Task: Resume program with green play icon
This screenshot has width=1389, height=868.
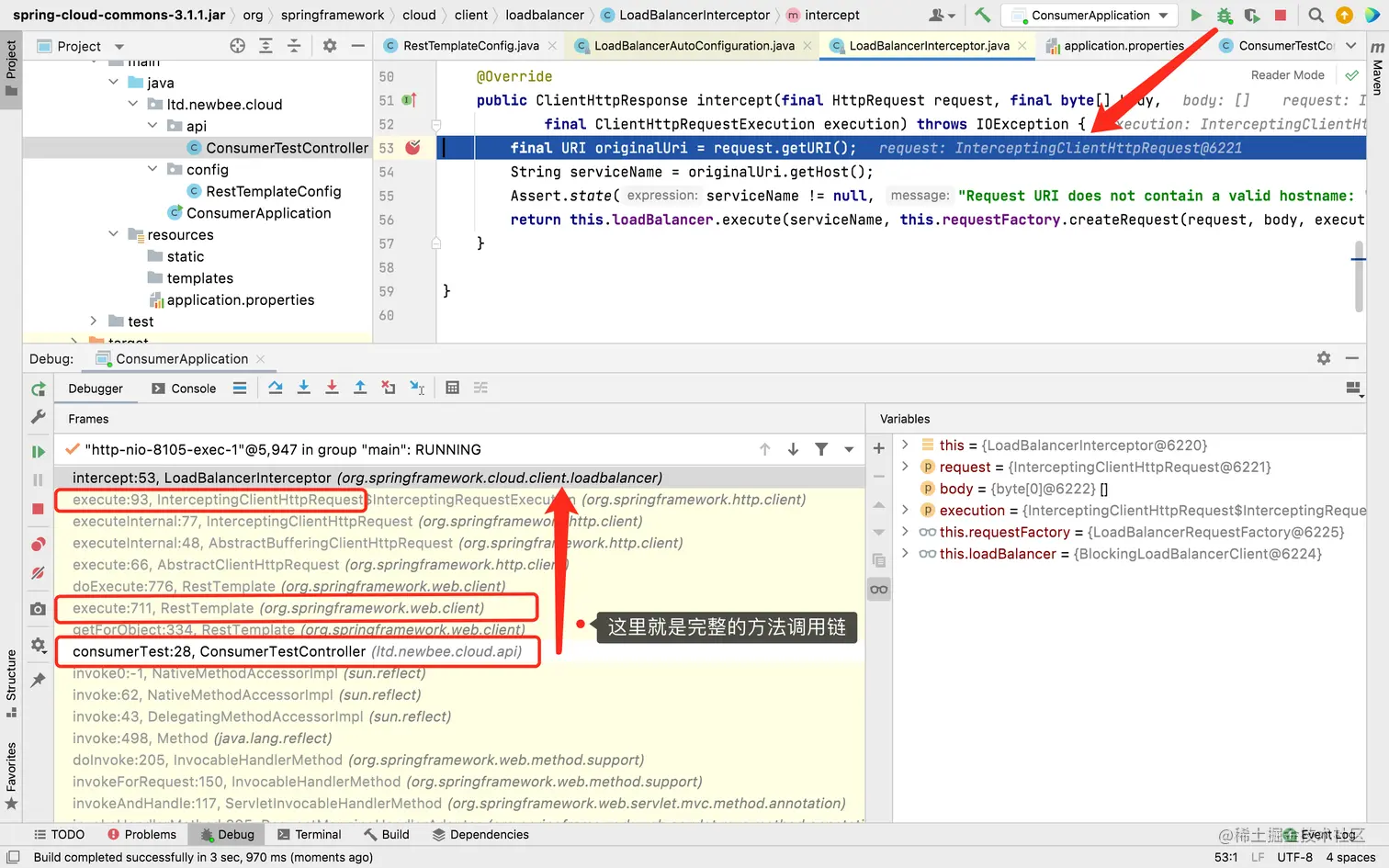Action: pyautogui.click(x=38, y=452)
